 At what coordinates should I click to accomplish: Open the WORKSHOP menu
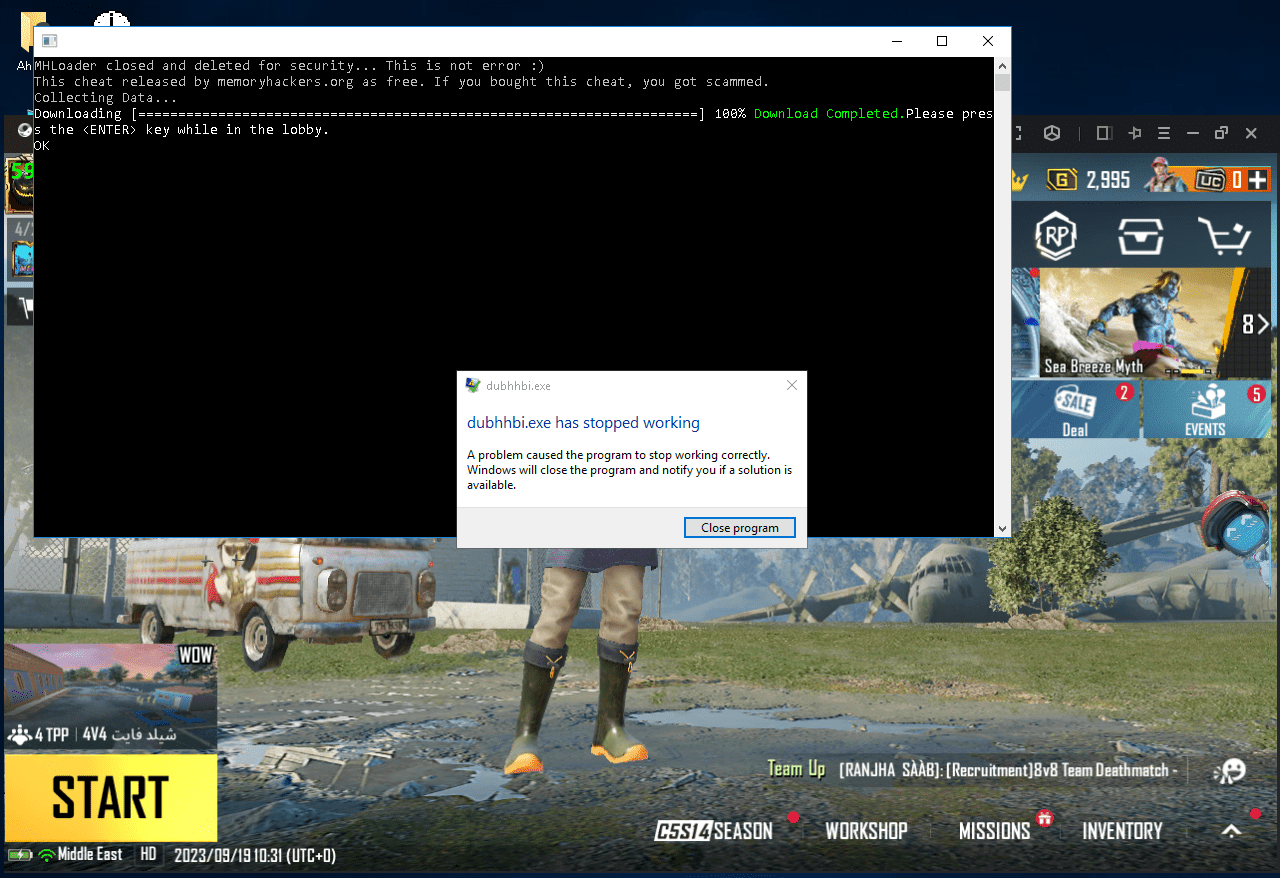click(x=866, y=831)
